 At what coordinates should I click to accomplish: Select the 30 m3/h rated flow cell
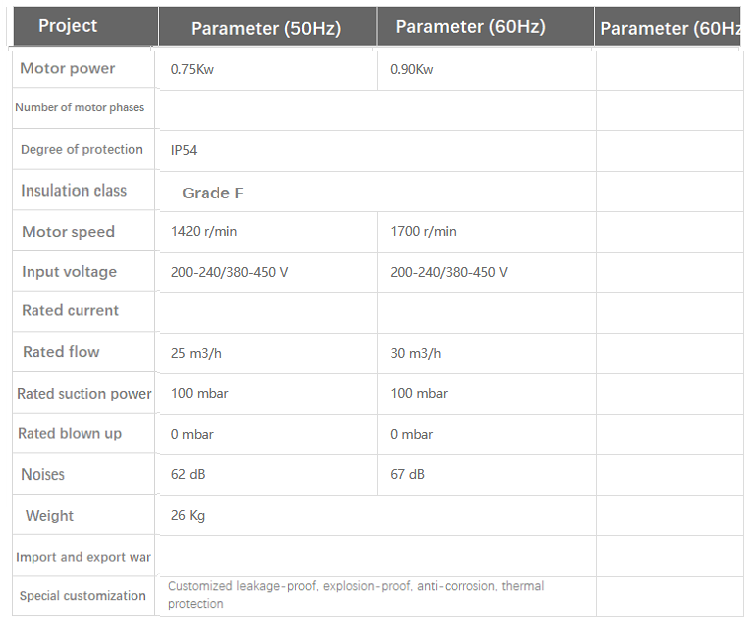click(416, 353)
